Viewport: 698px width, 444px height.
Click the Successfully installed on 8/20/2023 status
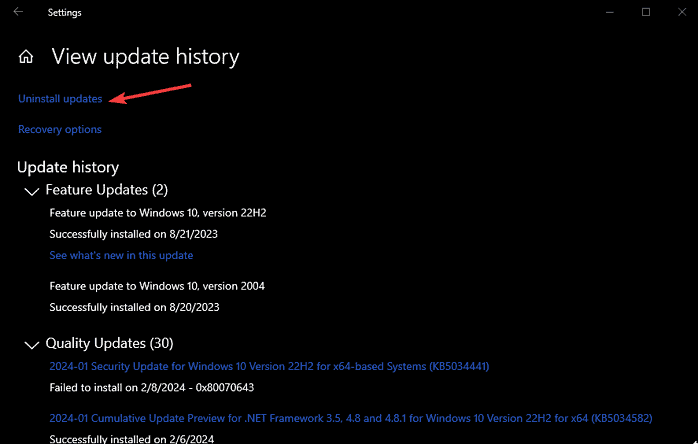[x=133, y=308]
